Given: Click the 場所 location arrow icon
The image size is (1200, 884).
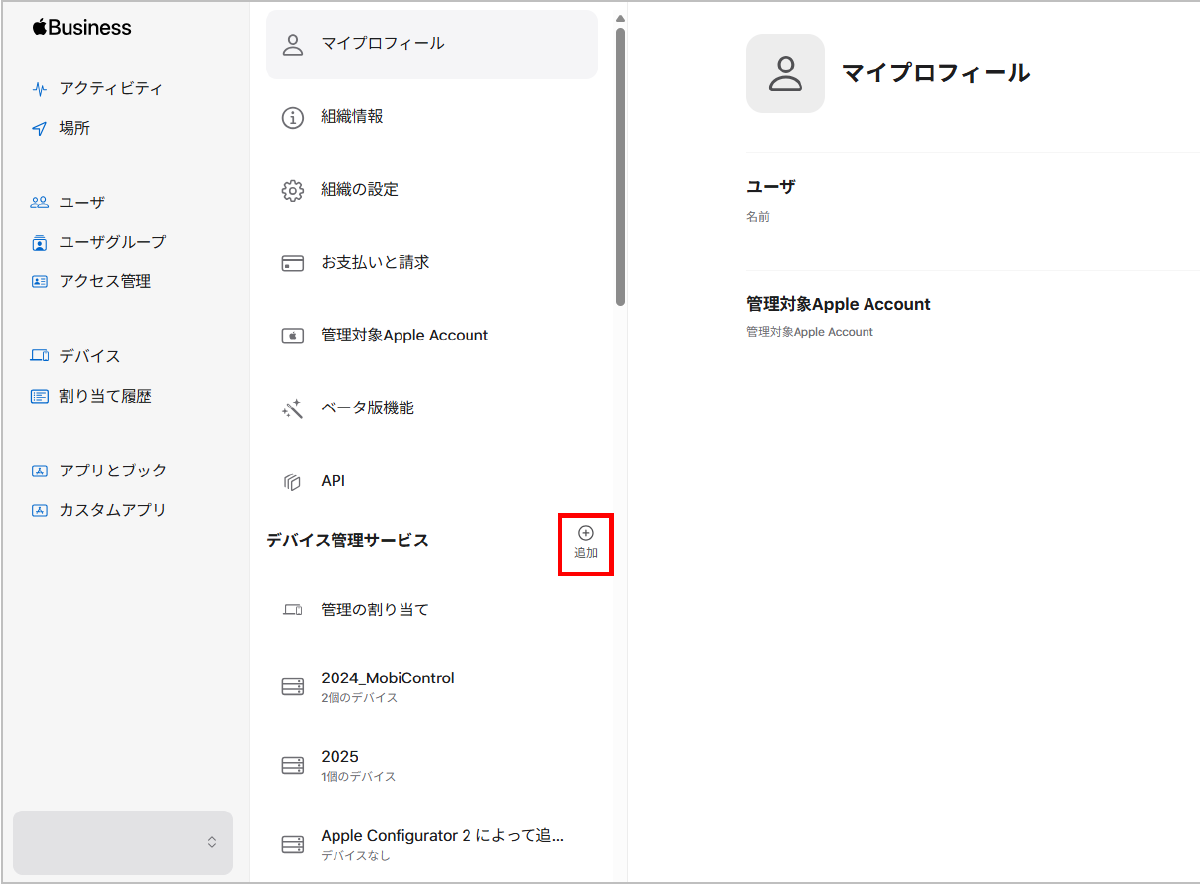Looking at the screenshot, I should pyautogui.click(x=40, y=128).
